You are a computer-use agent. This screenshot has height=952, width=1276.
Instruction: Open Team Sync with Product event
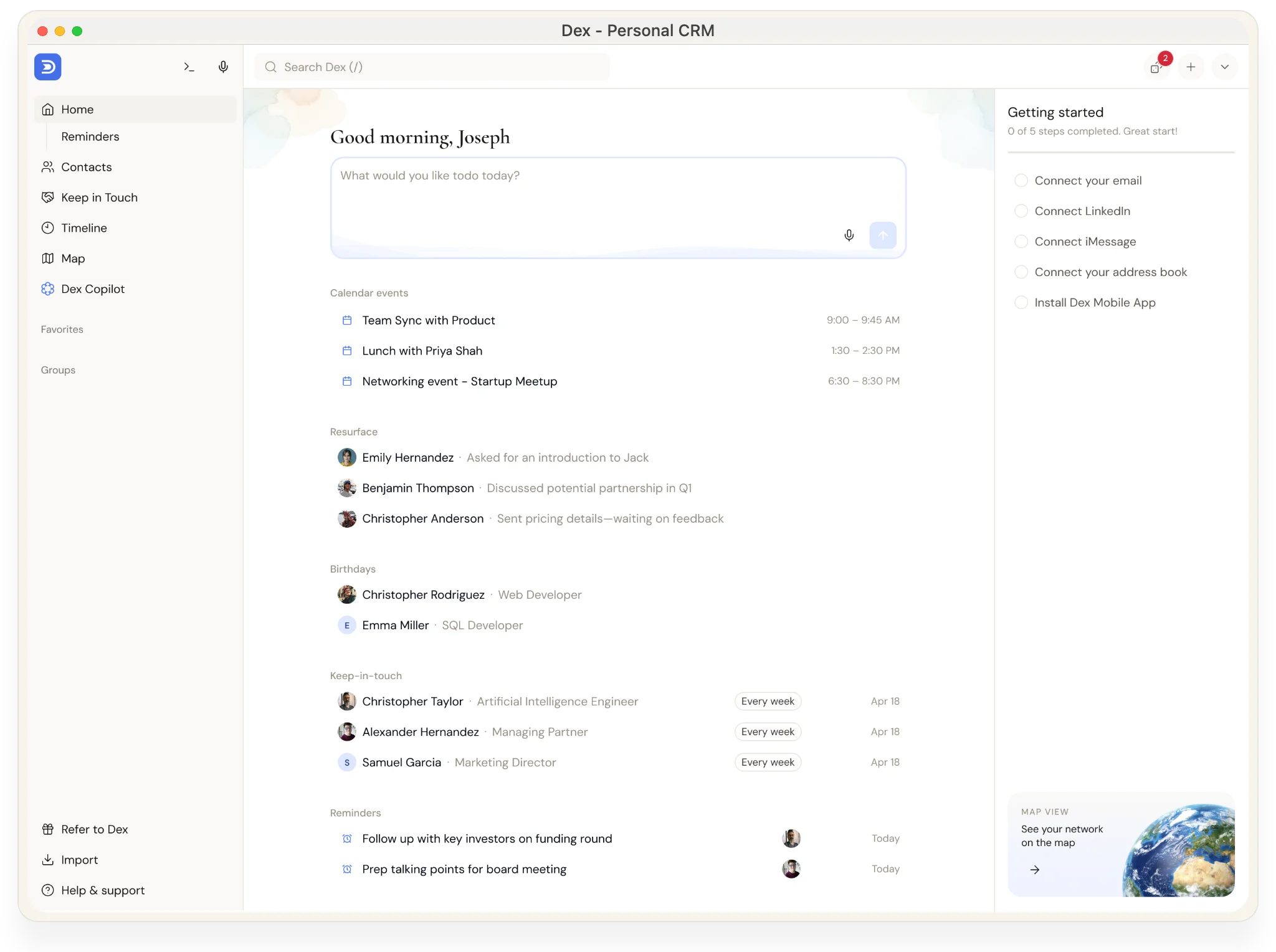(618, 320)
